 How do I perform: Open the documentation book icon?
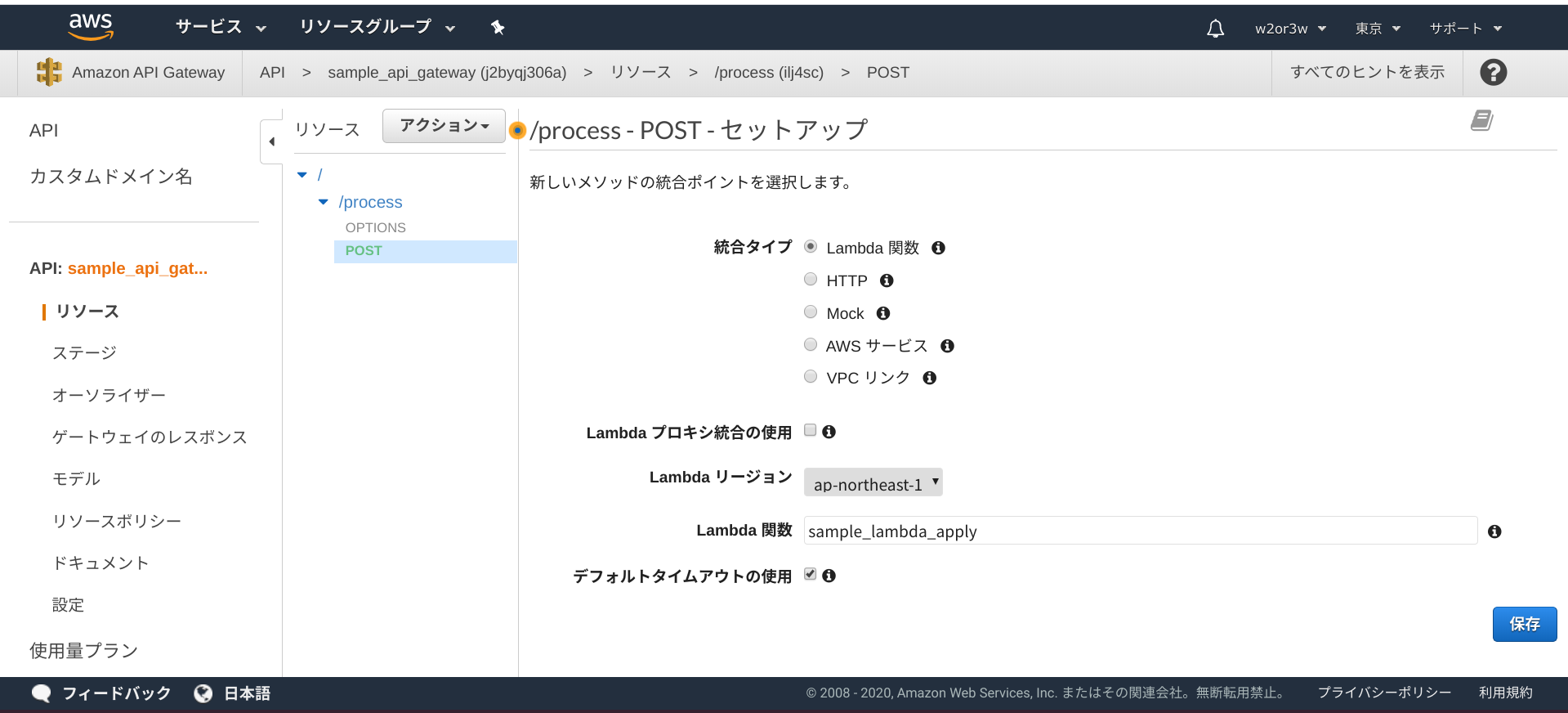point(1481,121)
